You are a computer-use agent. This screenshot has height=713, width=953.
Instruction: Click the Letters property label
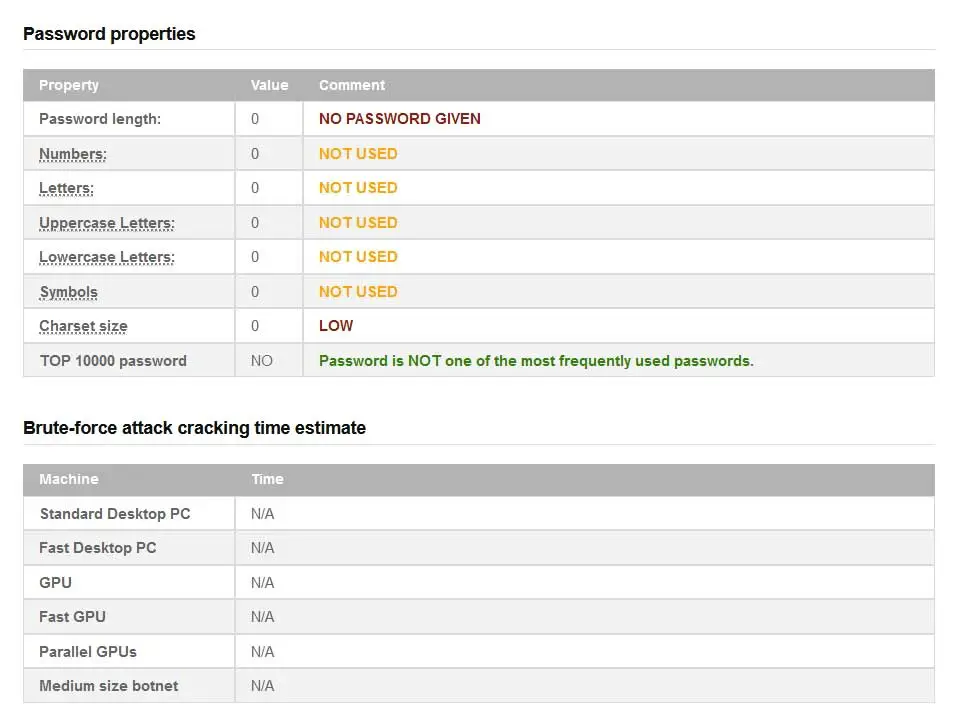coord(66,188)
